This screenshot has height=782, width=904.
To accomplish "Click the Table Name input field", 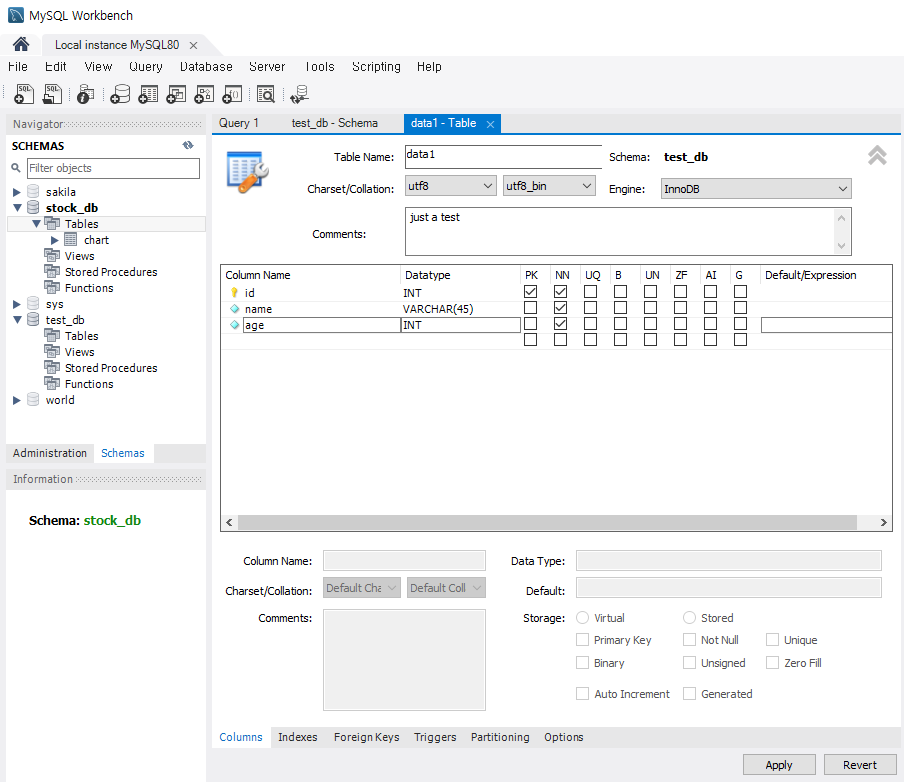I will click(x=503, y=156).
